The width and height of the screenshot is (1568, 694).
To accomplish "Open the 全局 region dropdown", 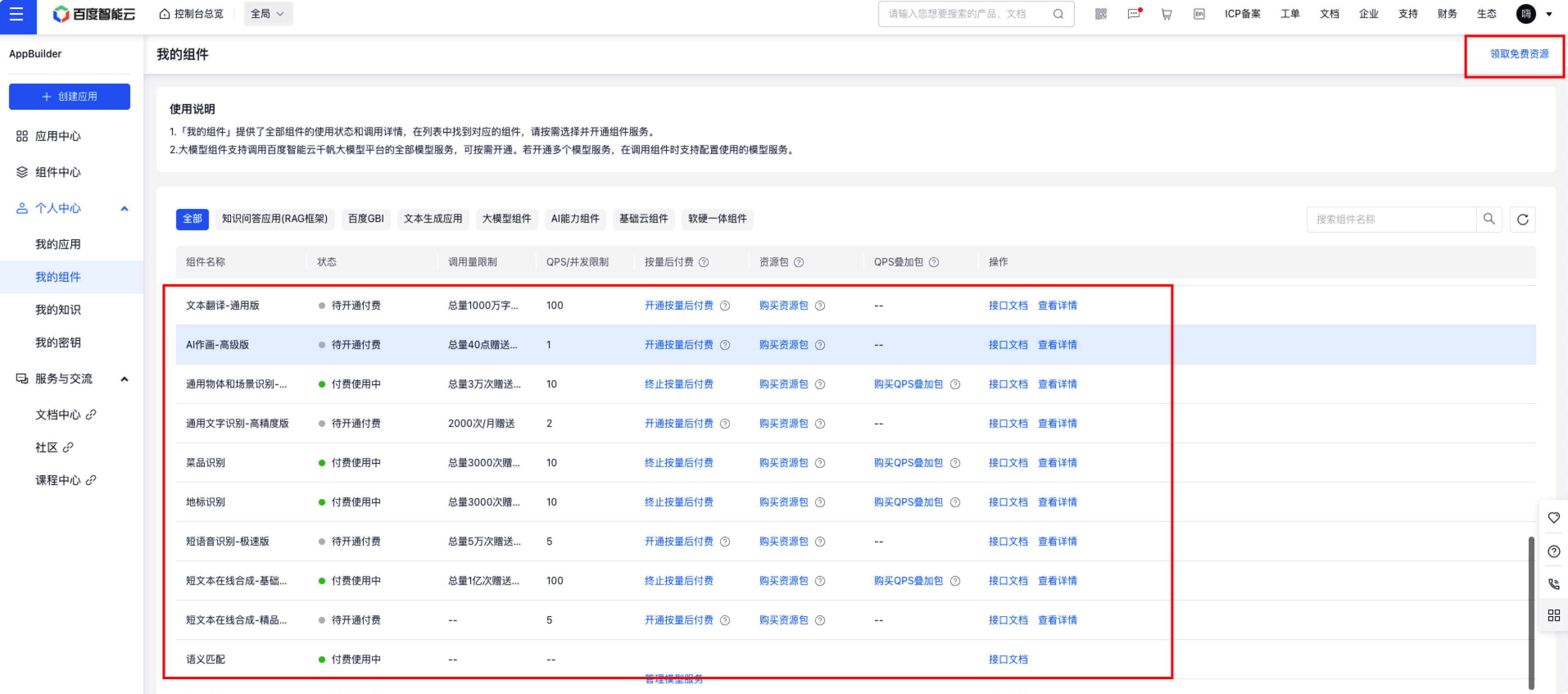I will click(x=268, y=14).
